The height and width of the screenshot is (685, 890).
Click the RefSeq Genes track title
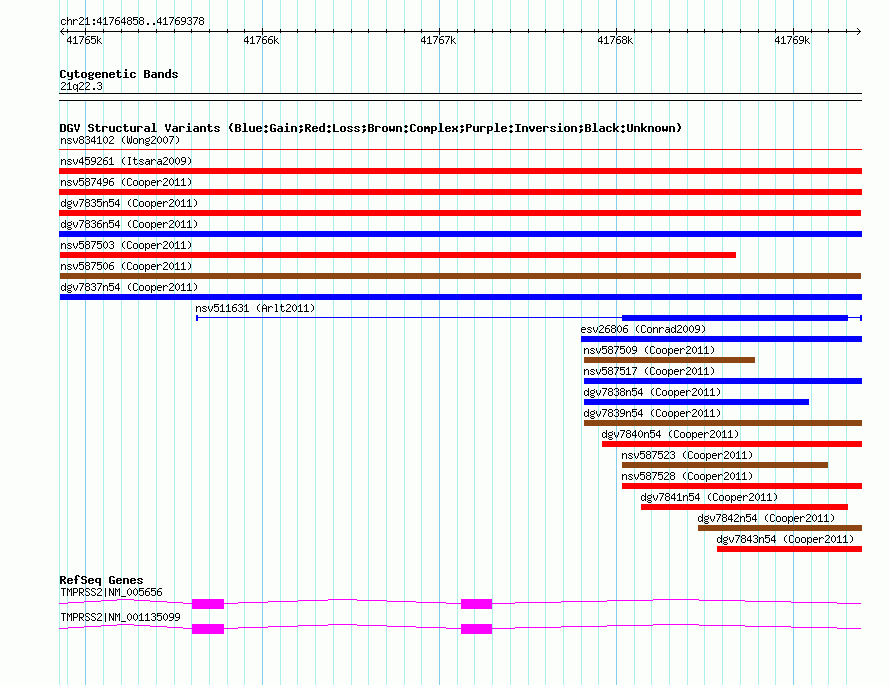click(x=101, y=580)
